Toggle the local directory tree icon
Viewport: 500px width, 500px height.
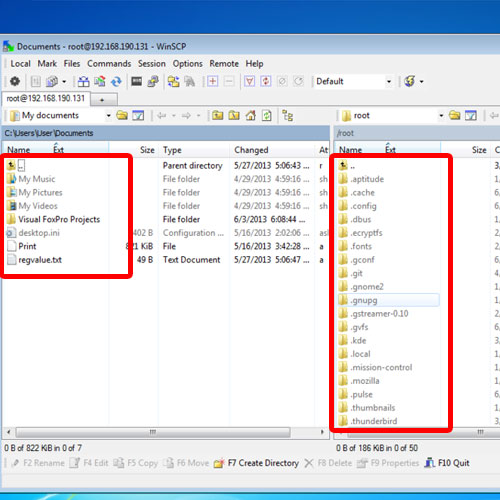point(287,116)
